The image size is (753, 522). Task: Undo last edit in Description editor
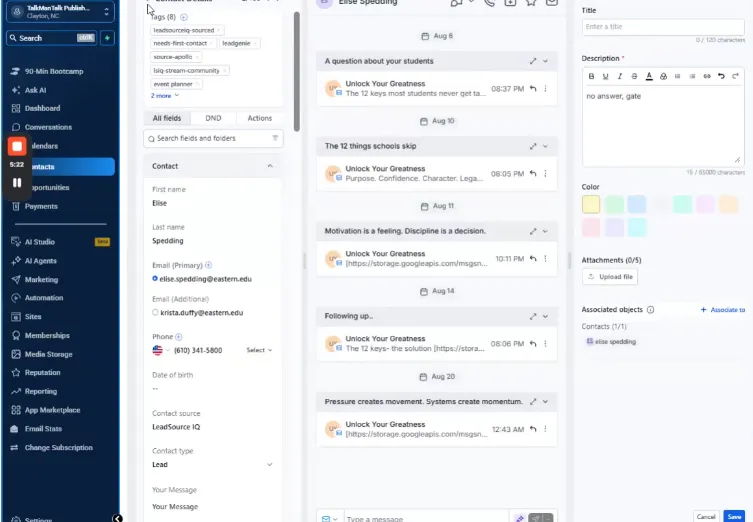tap(721, 76)
